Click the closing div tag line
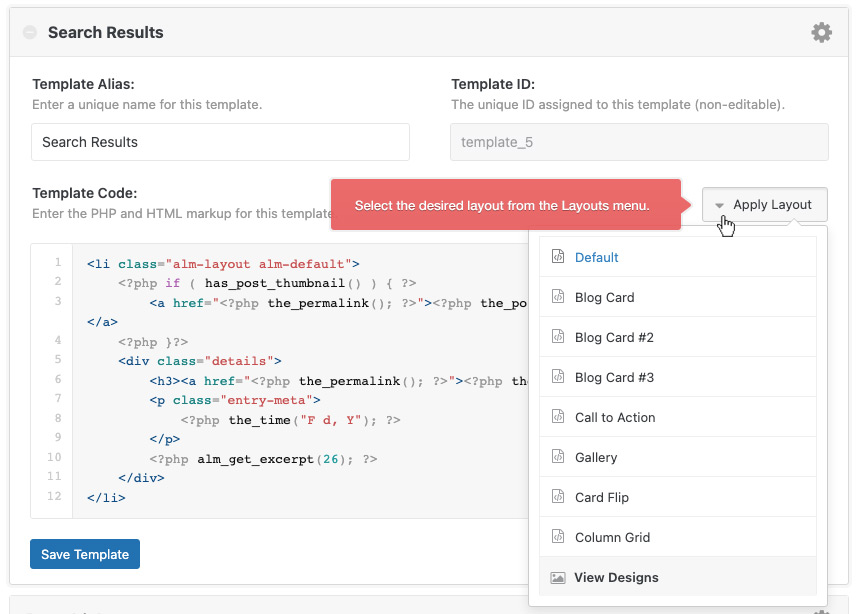Image resolution: width=857 pixels, height=614 pixels. 141,478
